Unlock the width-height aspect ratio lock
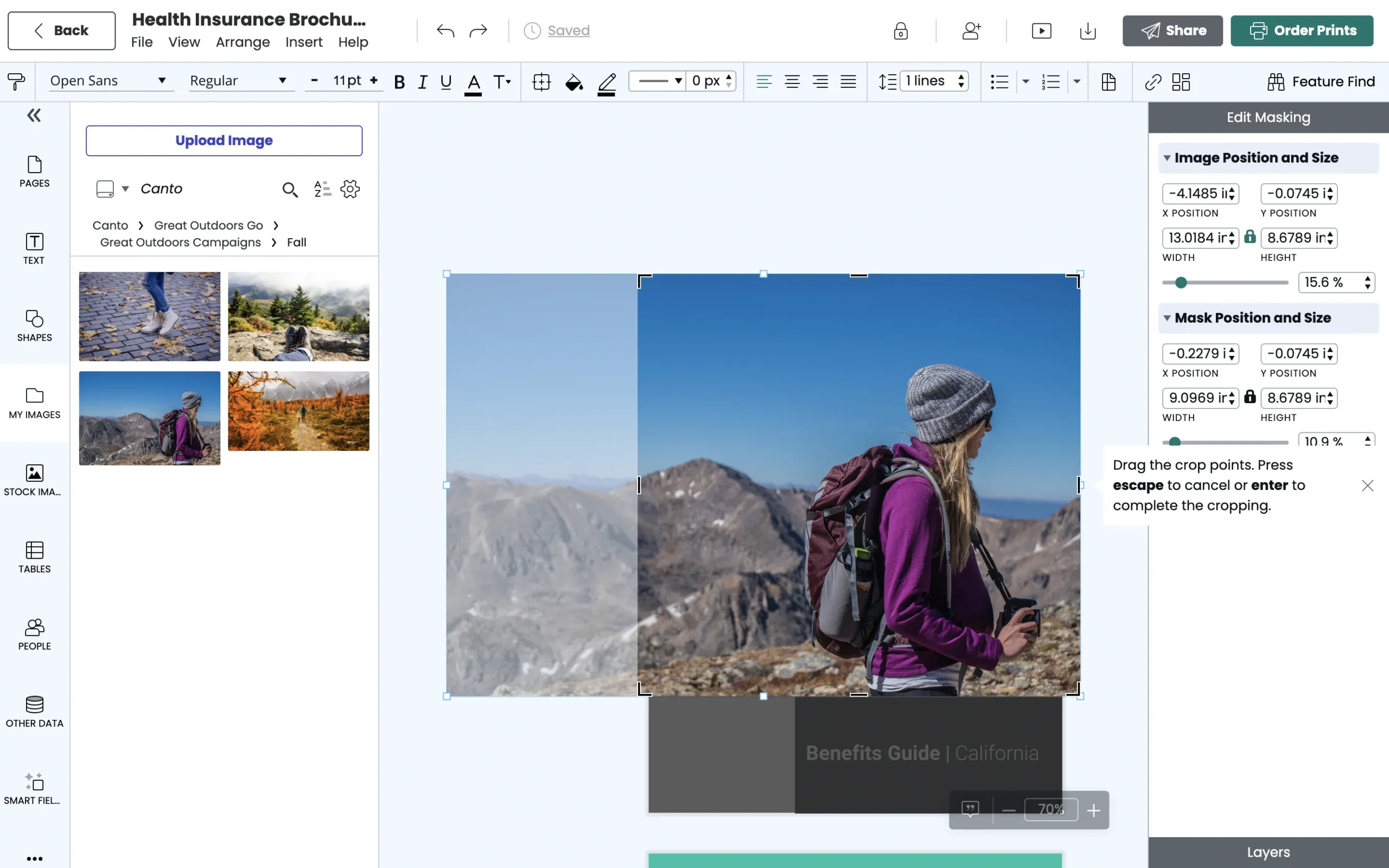Screen dimensions: 1389x868 click(1250, 238)
